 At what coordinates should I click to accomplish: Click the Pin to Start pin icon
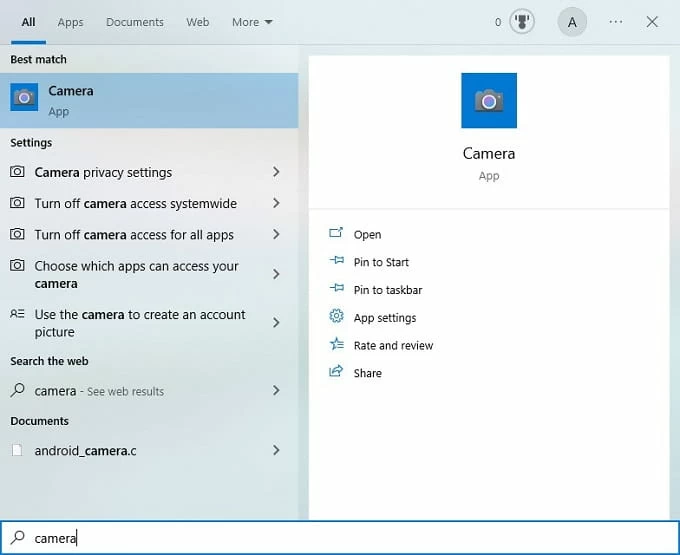coord(336,262)
